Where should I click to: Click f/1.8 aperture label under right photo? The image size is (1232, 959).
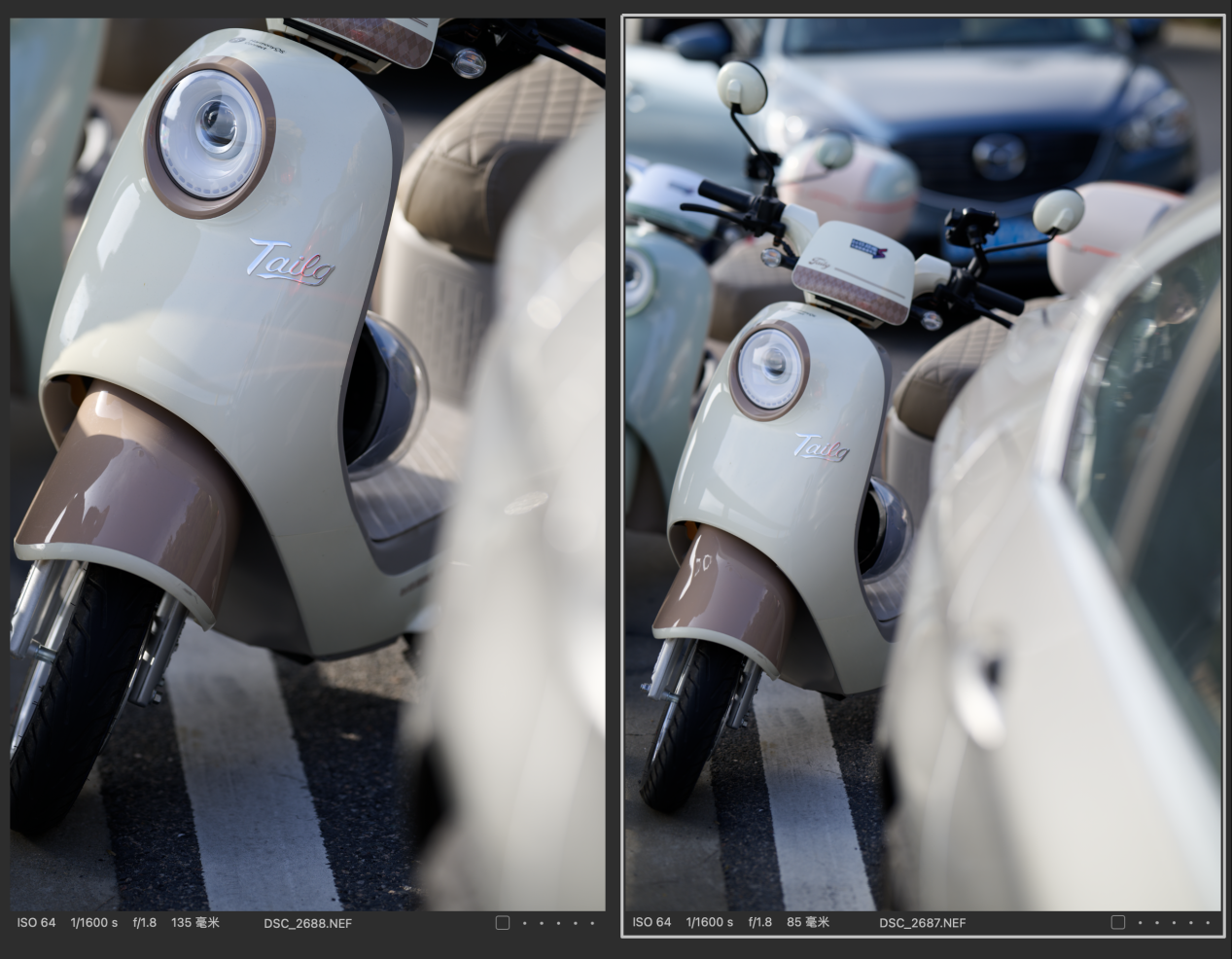759,923
